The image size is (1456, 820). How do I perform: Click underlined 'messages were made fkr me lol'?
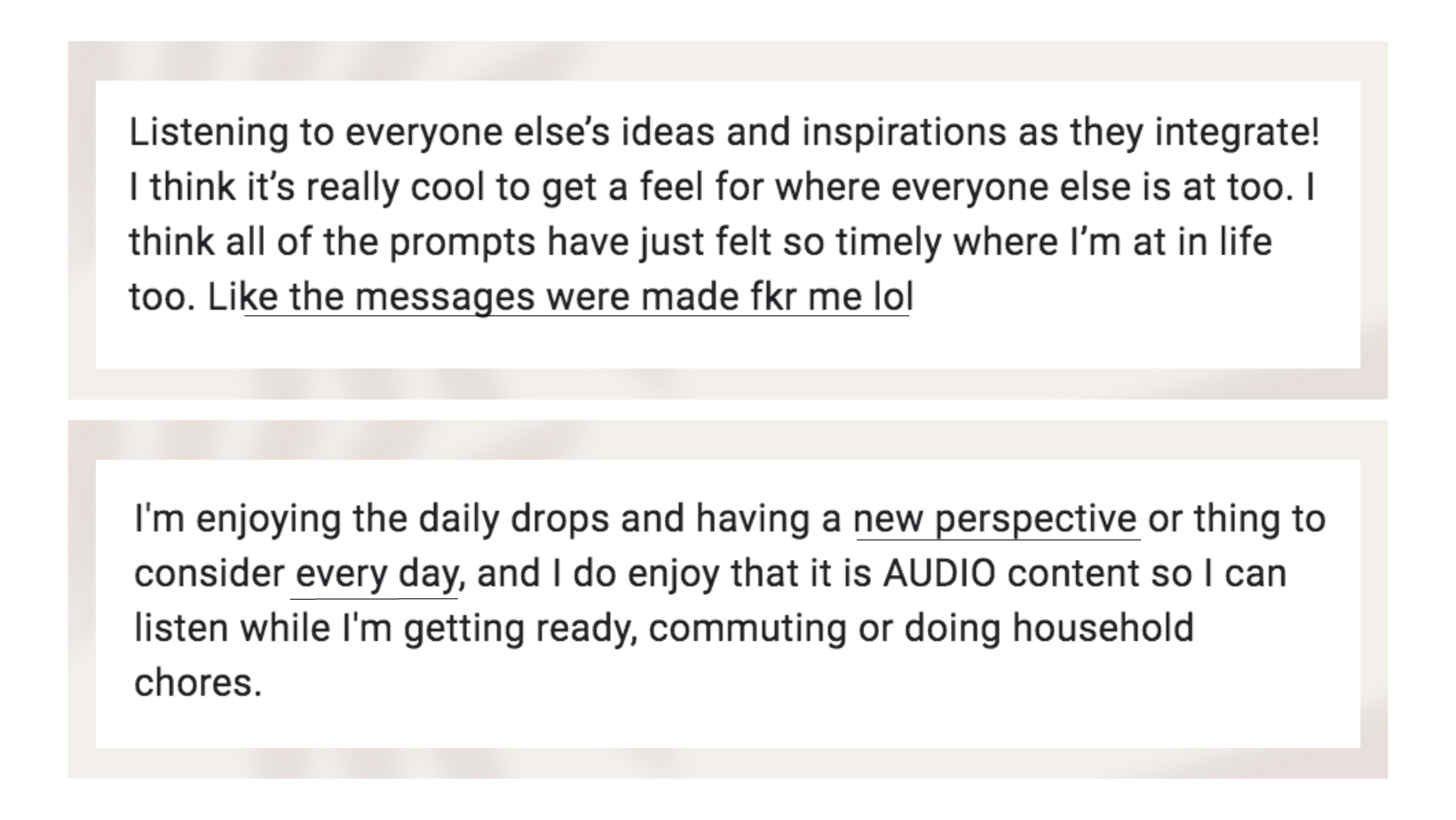pos(635,296)
